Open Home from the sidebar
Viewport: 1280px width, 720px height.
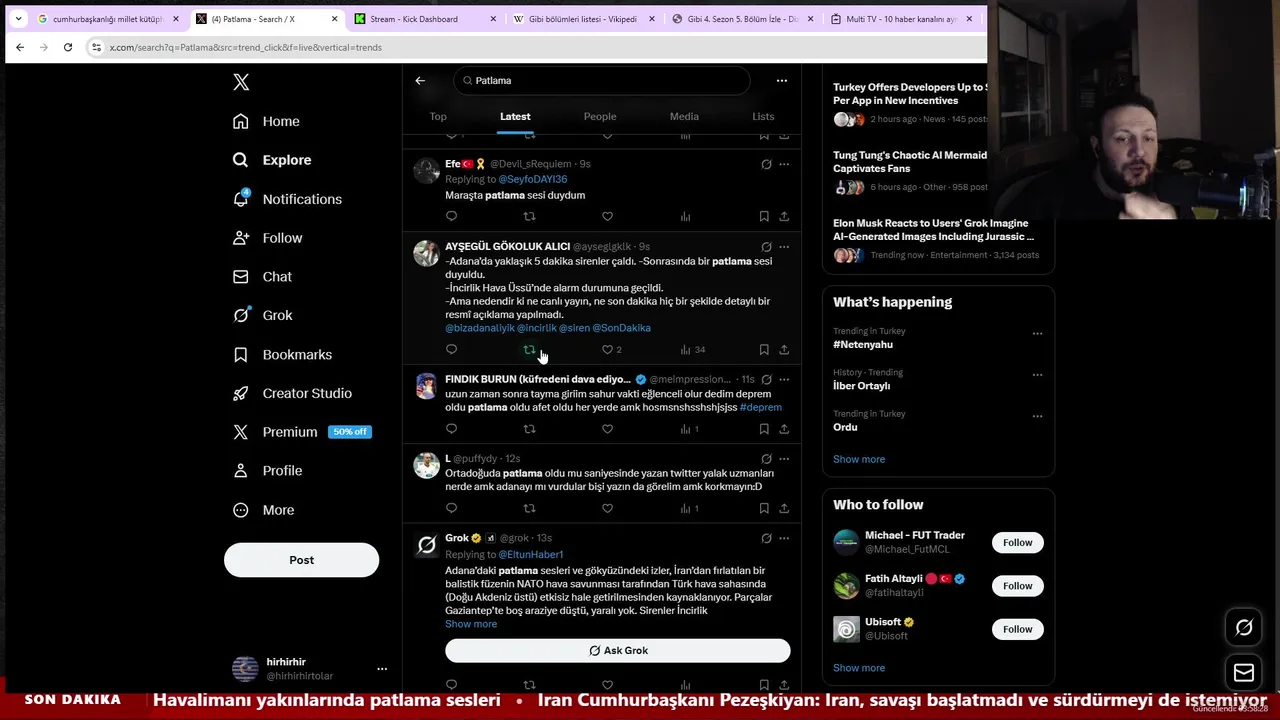266,121
